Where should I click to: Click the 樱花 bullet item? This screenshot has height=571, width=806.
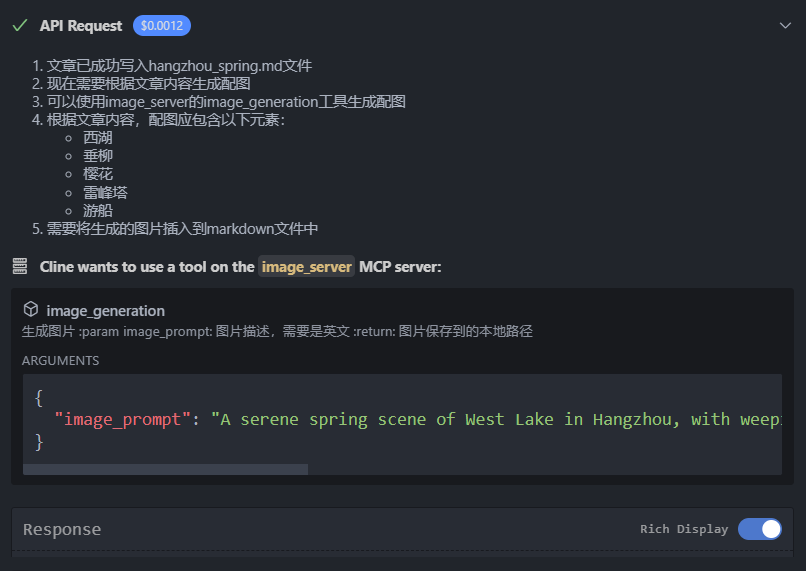pyautogui.click(x=98, y=174)
